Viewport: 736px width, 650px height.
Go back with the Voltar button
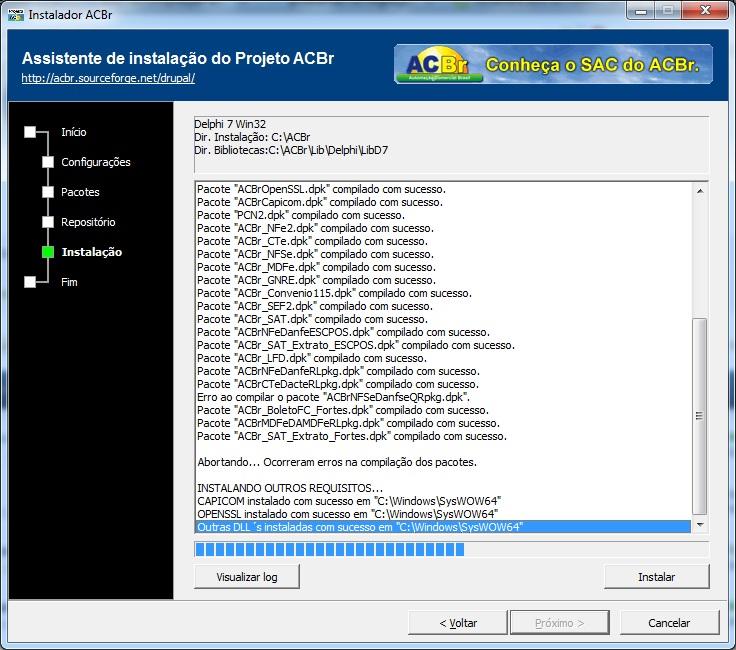tap(458, 623)
